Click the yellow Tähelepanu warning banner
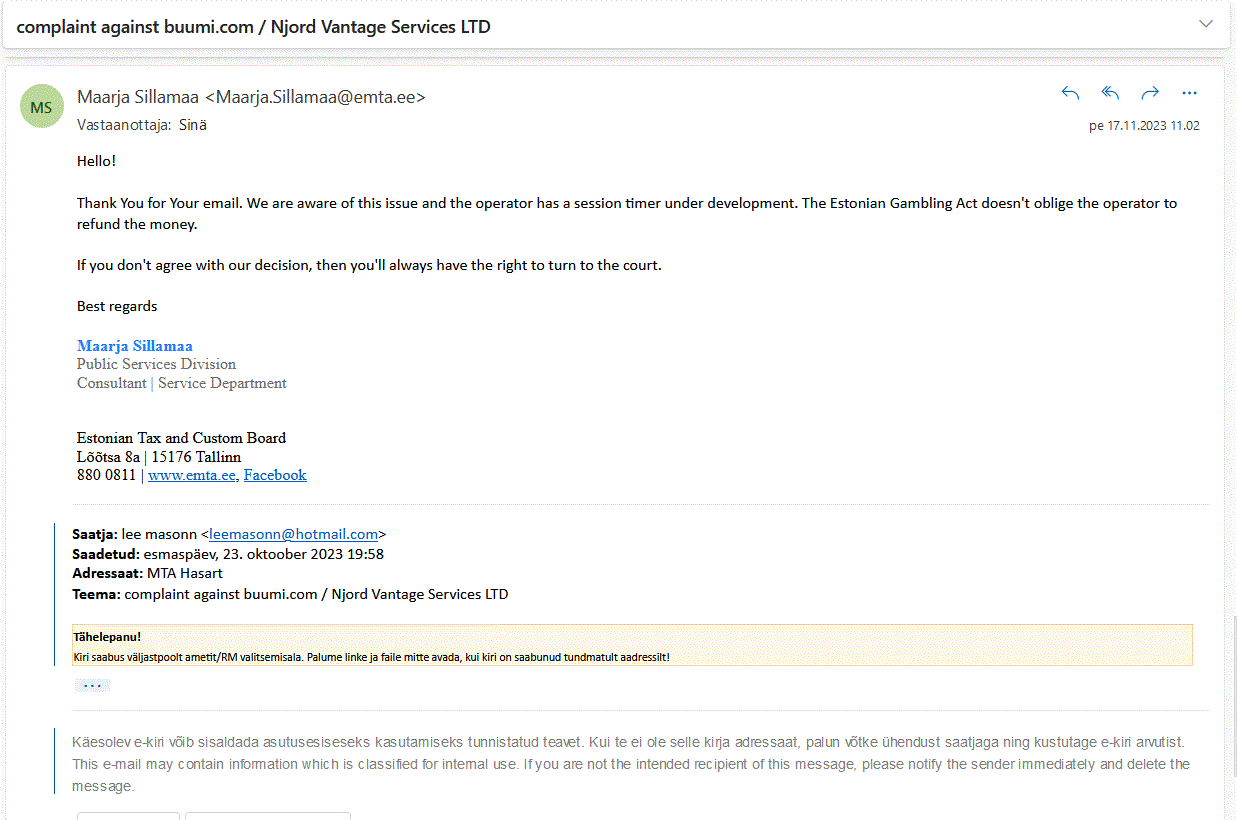Viewport: 1237px width, 820px height. (632, 645)
